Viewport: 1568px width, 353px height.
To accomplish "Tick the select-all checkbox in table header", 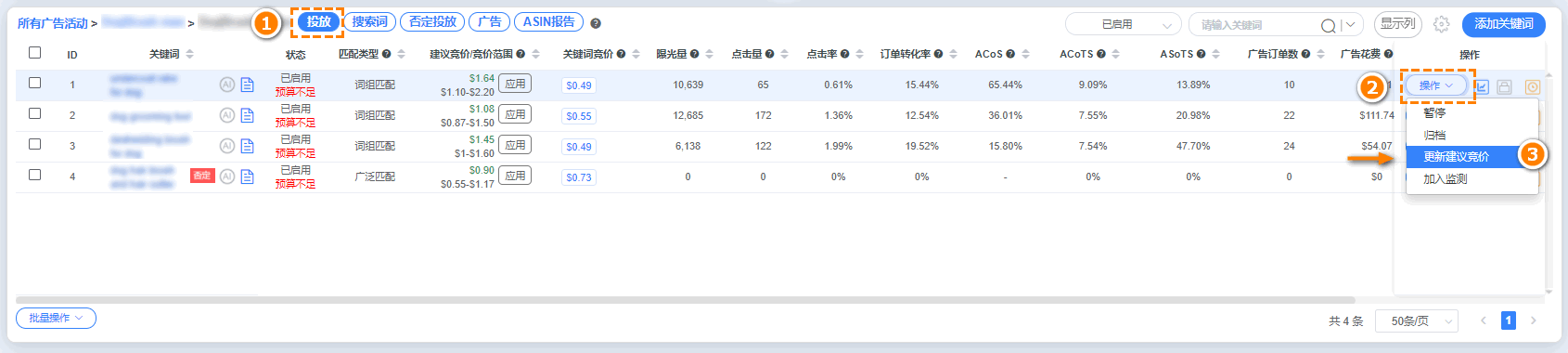I will click(34, 52).
